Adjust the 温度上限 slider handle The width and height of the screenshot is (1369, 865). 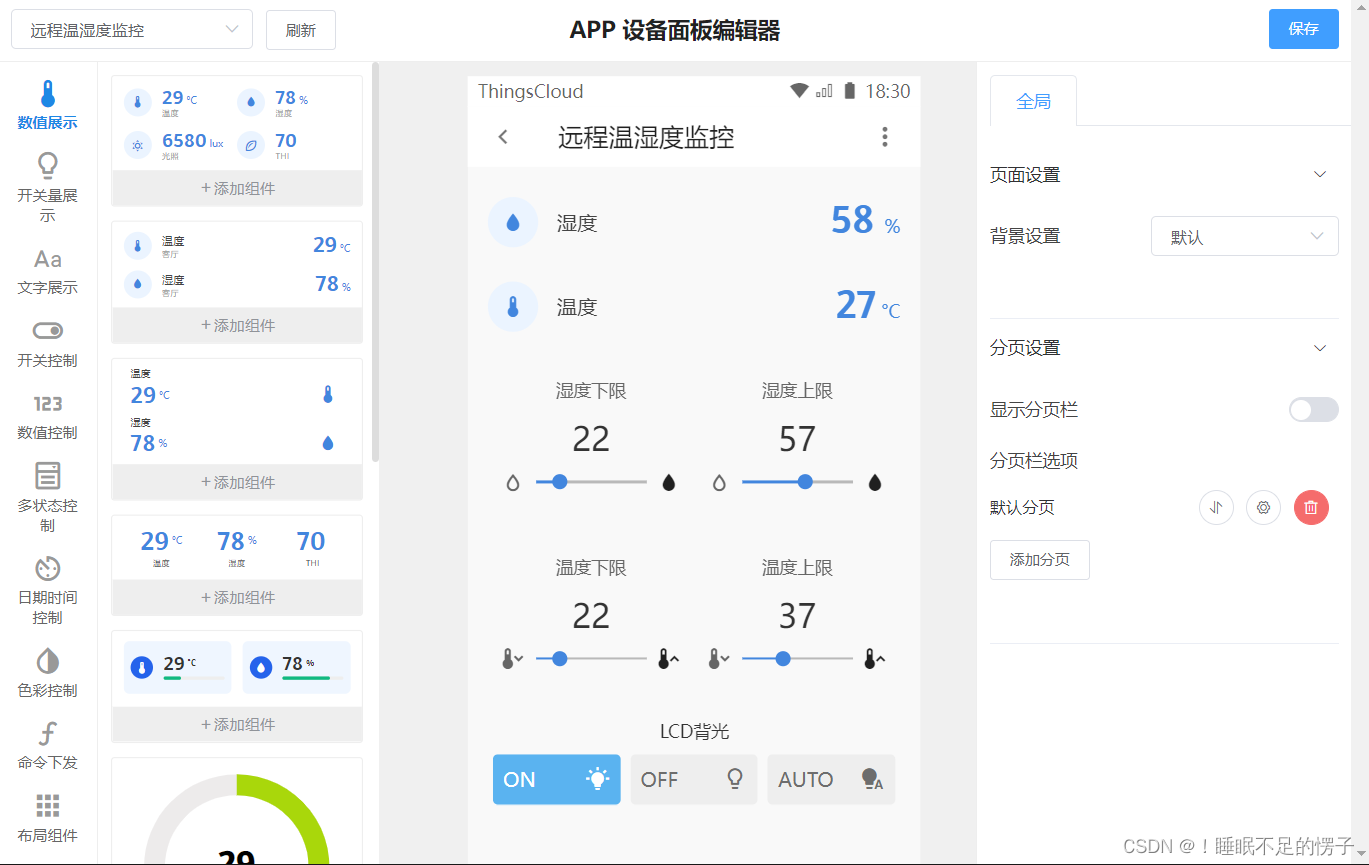point(783,659)
